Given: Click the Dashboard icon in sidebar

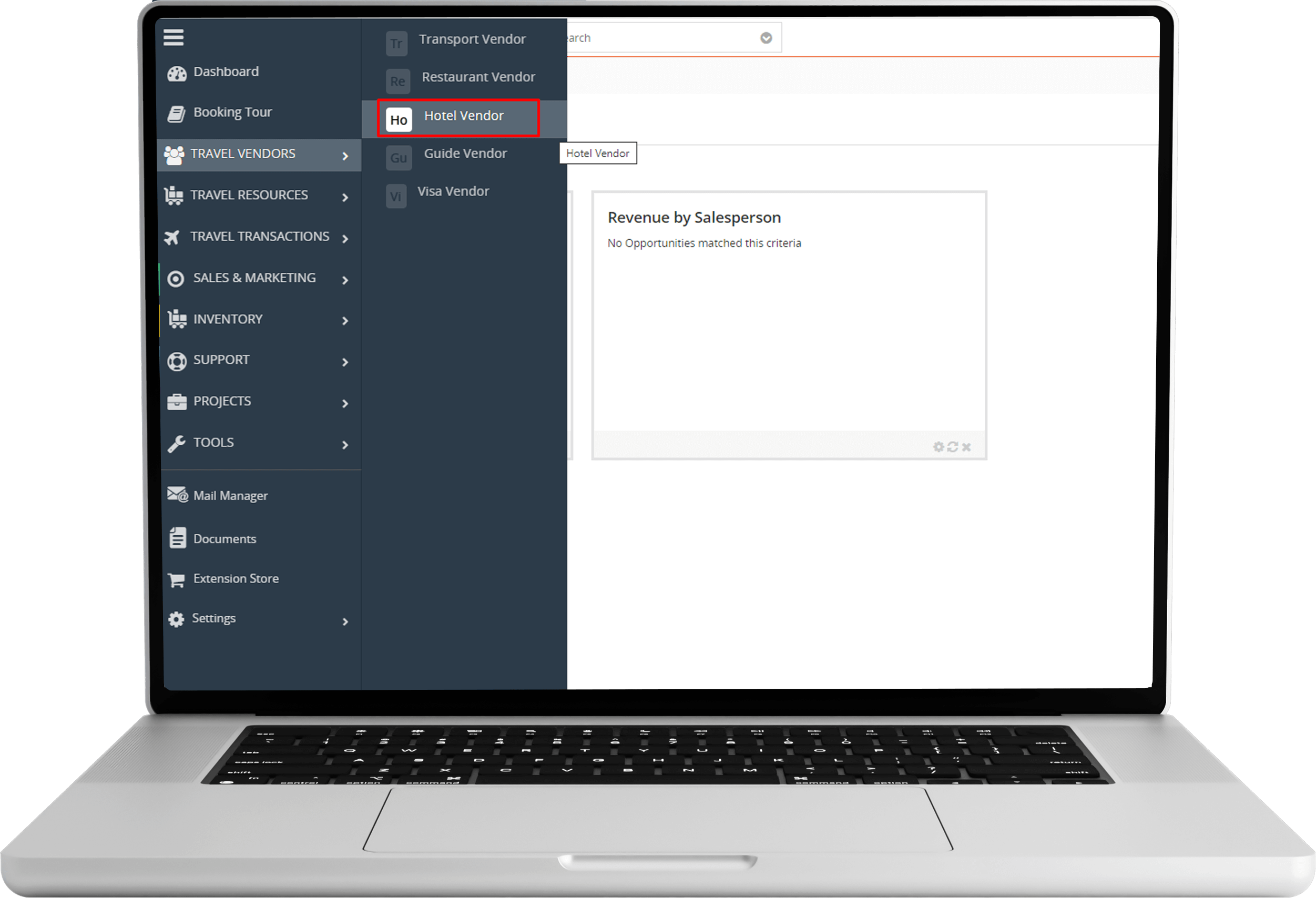Looking at the screenshot, I should pos(178,70).
